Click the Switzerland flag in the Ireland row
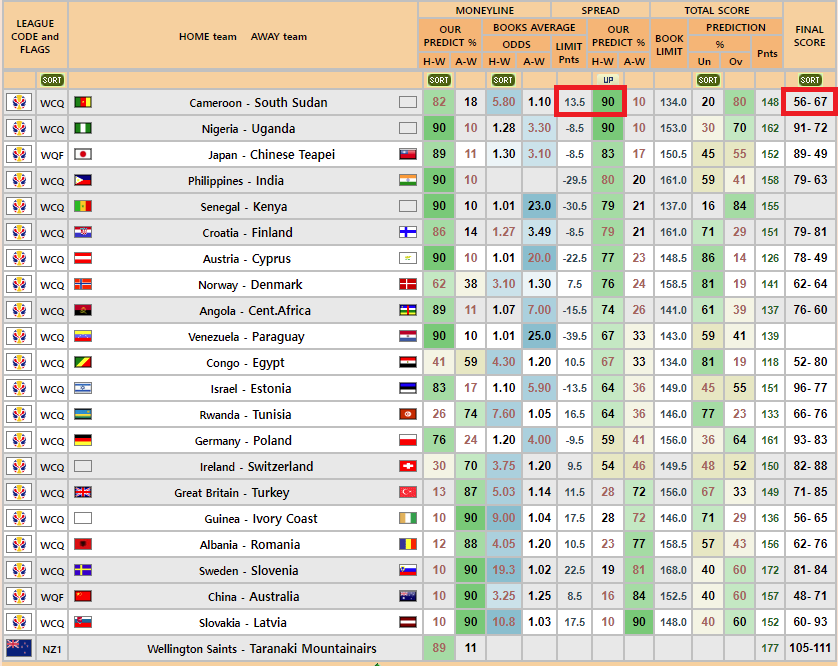The image size is (838, 666). pyautogui.click(x=407, y=466)
